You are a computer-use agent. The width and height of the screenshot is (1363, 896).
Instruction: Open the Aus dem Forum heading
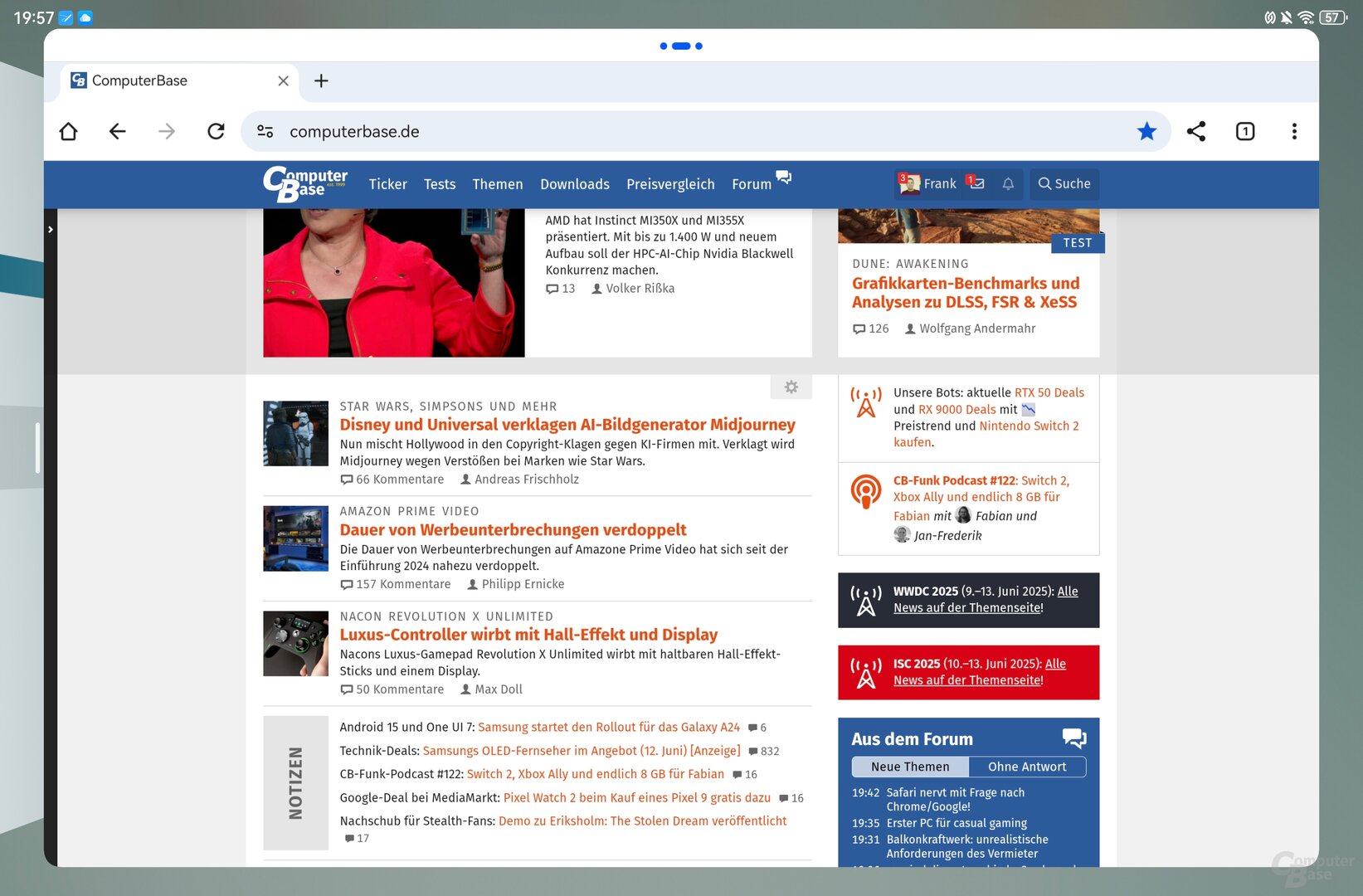(x=912, y=739)
